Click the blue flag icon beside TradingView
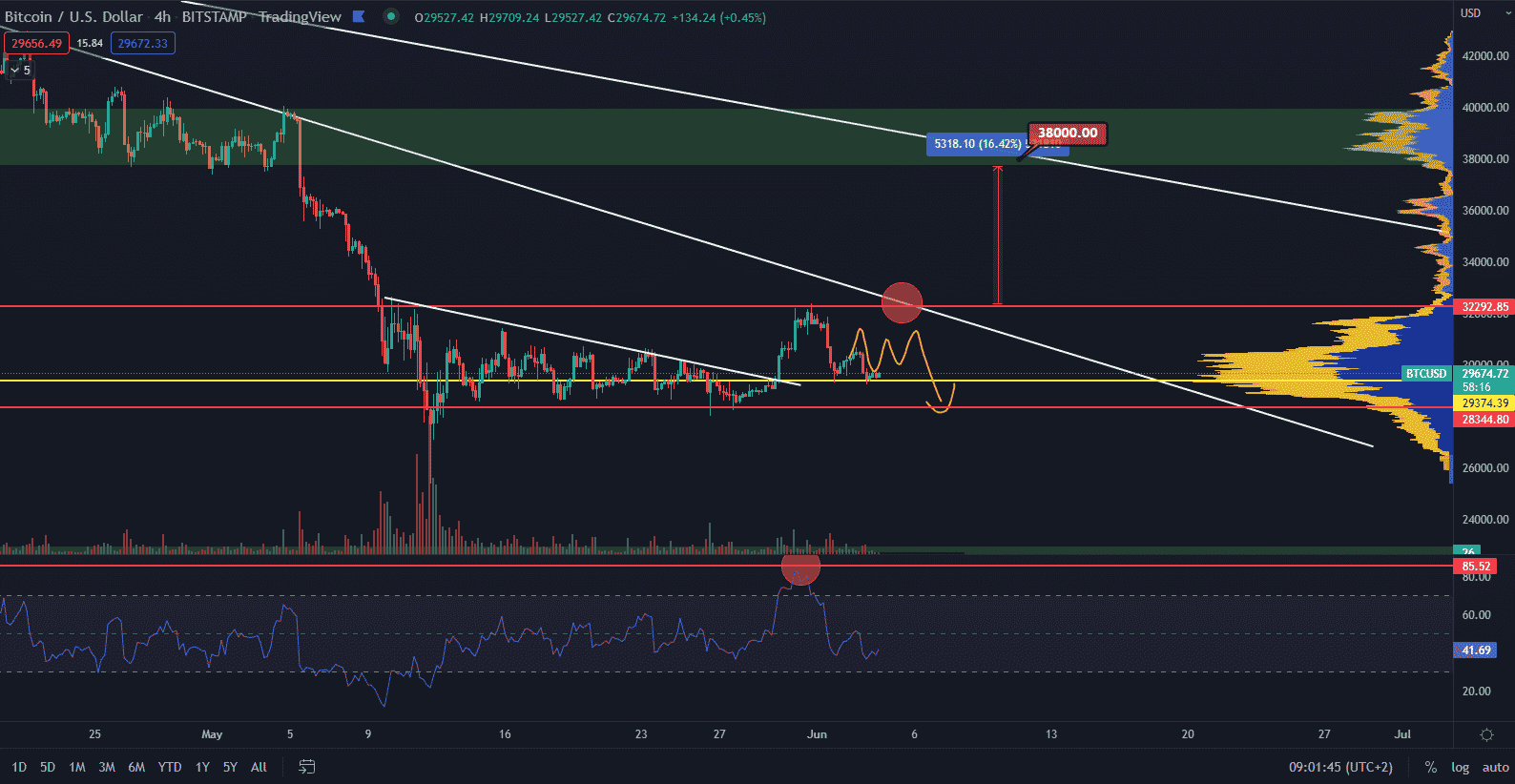 [359, 16]
